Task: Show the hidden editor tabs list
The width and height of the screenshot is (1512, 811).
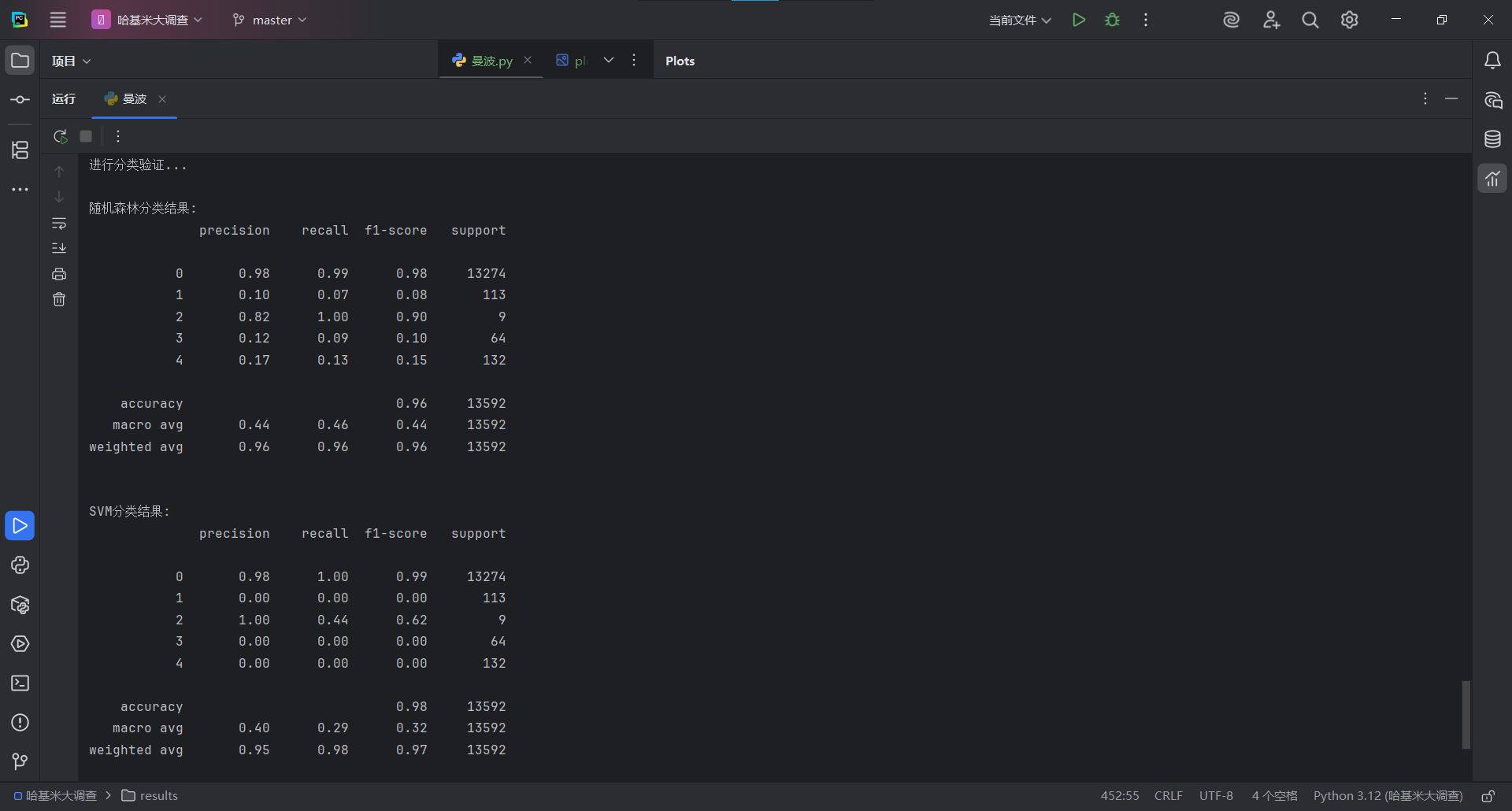Action: coord(609,60)
